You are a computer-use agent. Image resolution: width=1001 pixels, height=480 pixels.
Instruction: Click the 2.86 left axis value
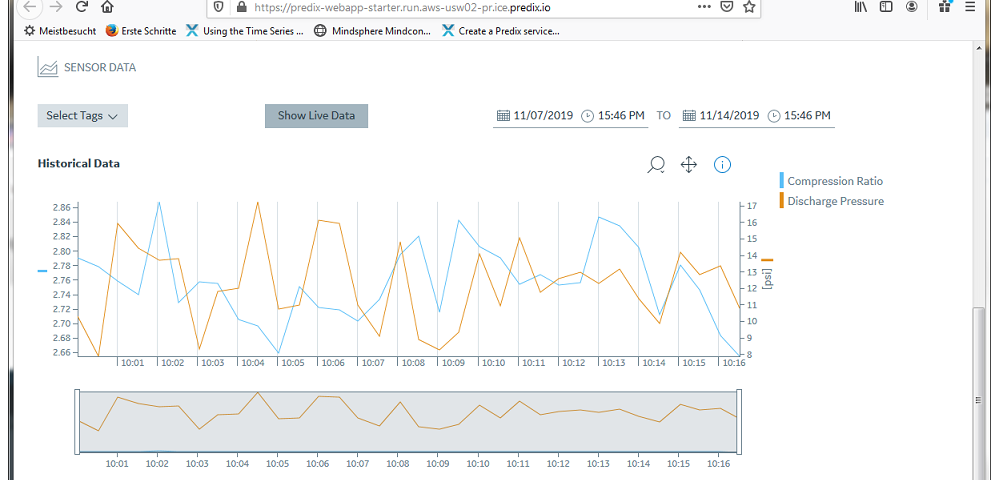[x=61, y=207]
